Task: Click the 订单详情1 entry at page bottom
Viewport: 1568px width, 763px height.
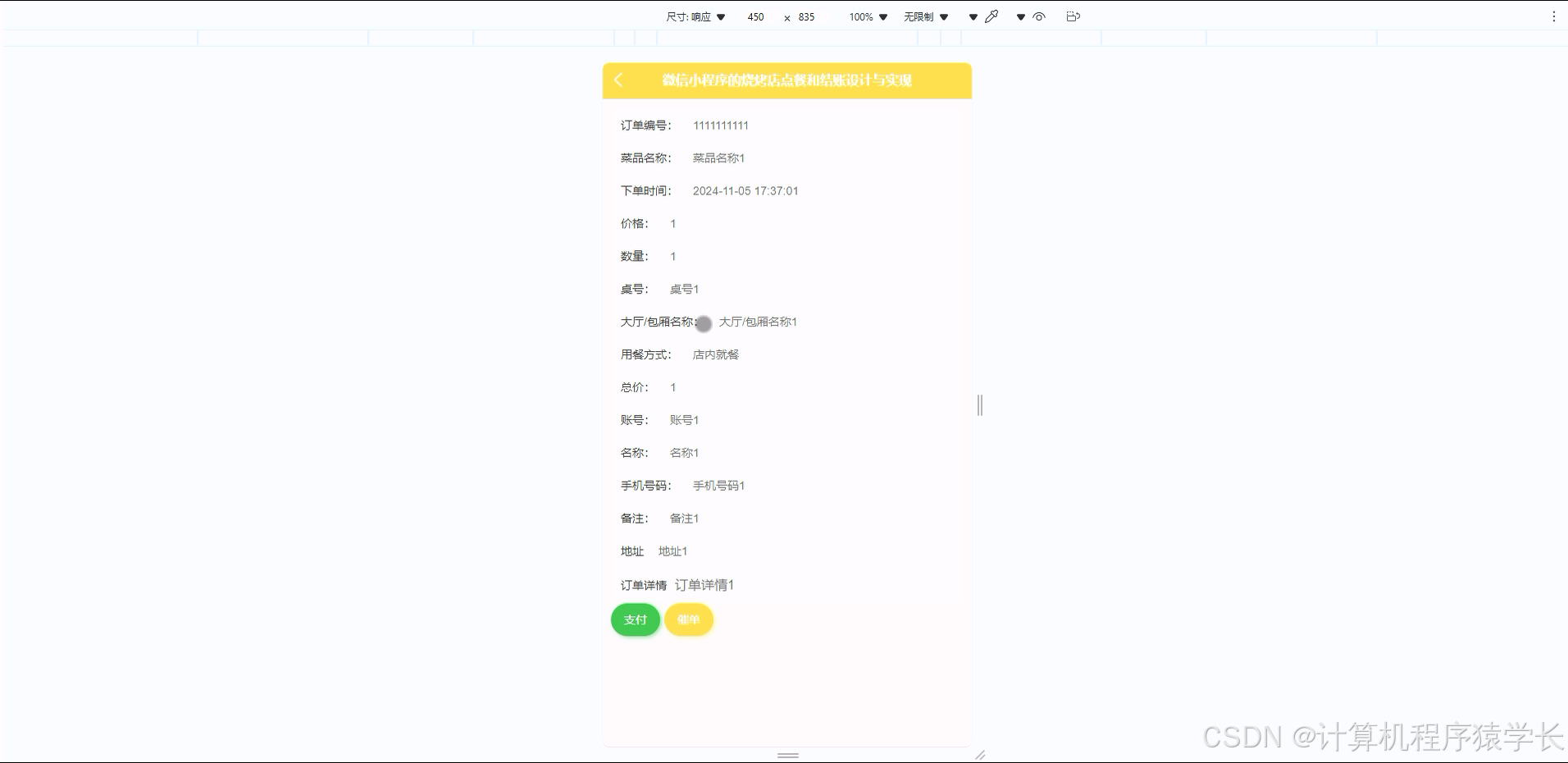Action: pos(704,584)
